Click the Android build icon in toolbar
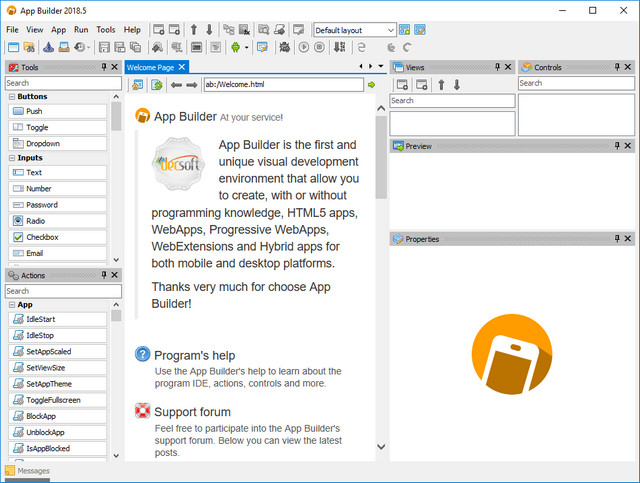 coord(236,47)
